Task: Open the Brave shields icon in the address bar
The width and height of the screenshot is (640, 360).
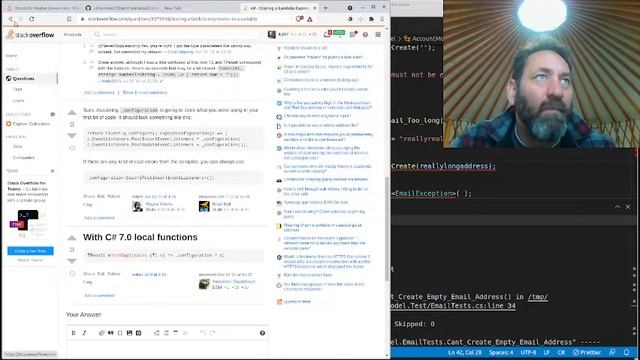Action: click(299, 19)
